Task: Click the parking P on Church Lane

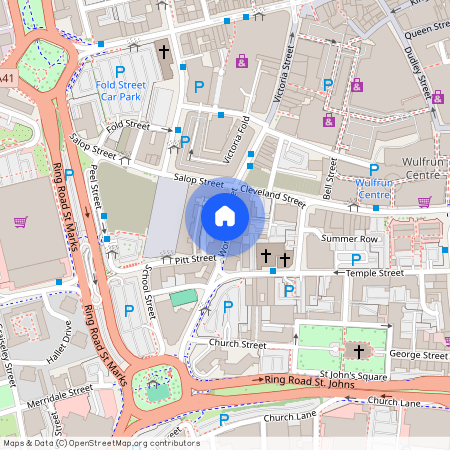Action: [x=224, y=420]
